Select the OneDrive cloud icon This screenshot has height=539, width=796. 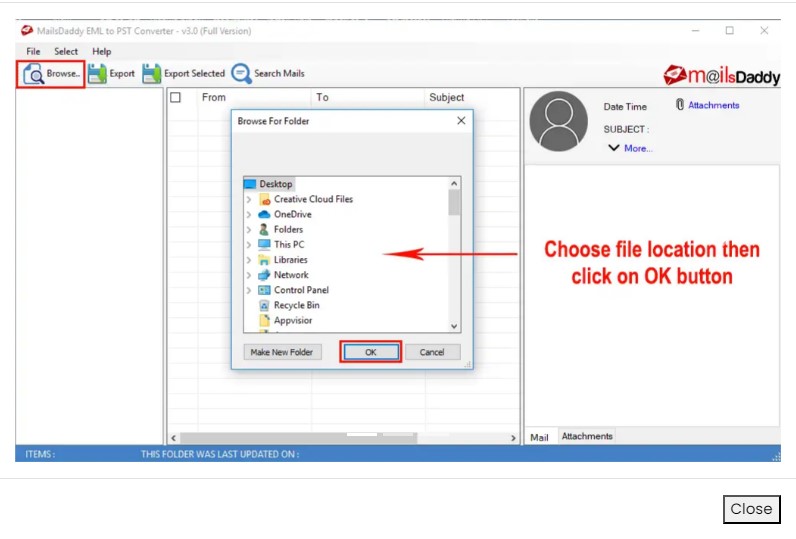click(x=264, y=214)
